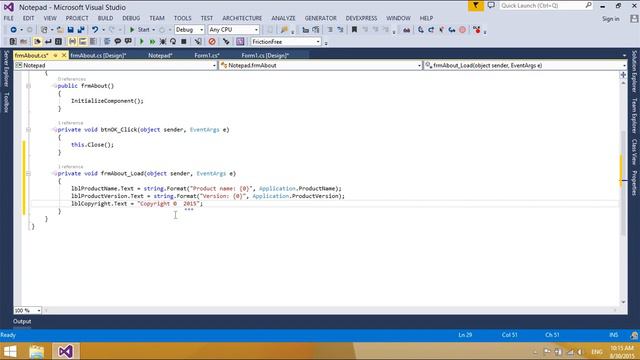This screenshot has width=640, height=360.
Task: Switch to the Notepad tab
Action: (x=160, y=56)
